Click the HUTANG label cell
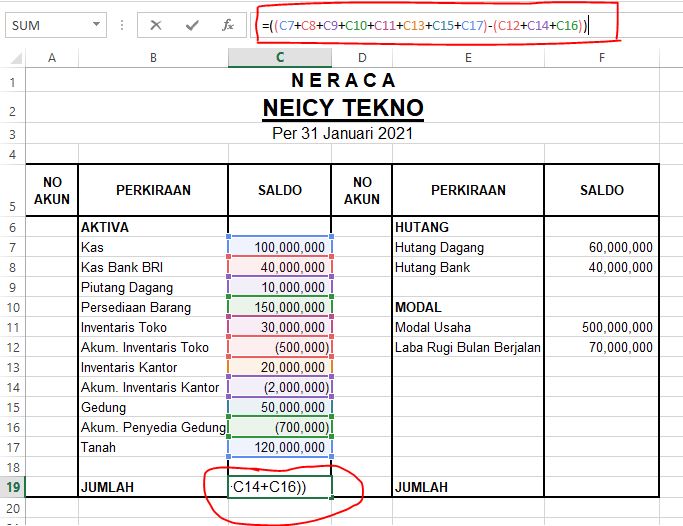Screen dimensions: 683x526 coord(468,227)
